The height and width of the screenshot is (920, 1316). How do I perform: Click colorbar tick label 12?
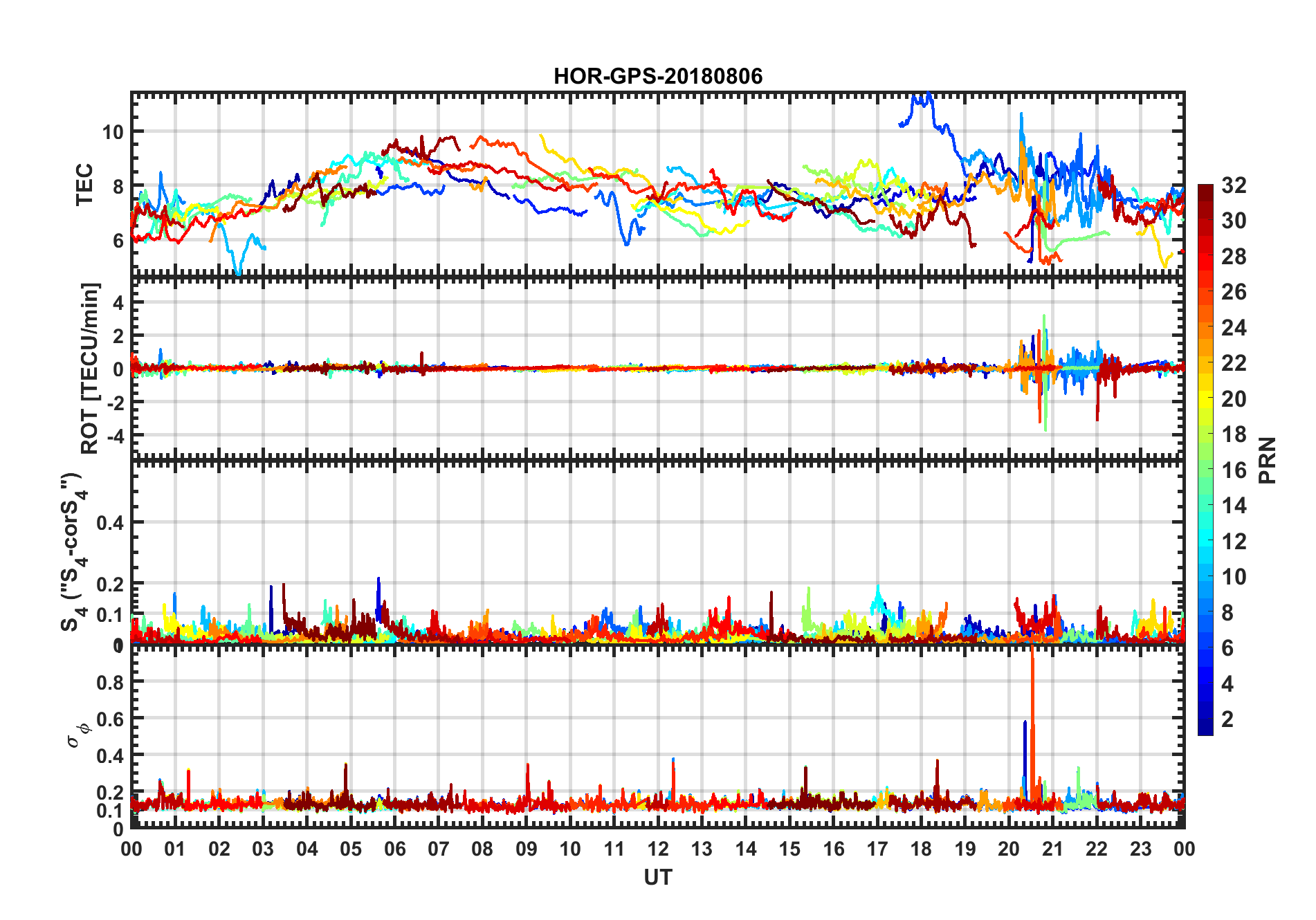coord(1234,541)
